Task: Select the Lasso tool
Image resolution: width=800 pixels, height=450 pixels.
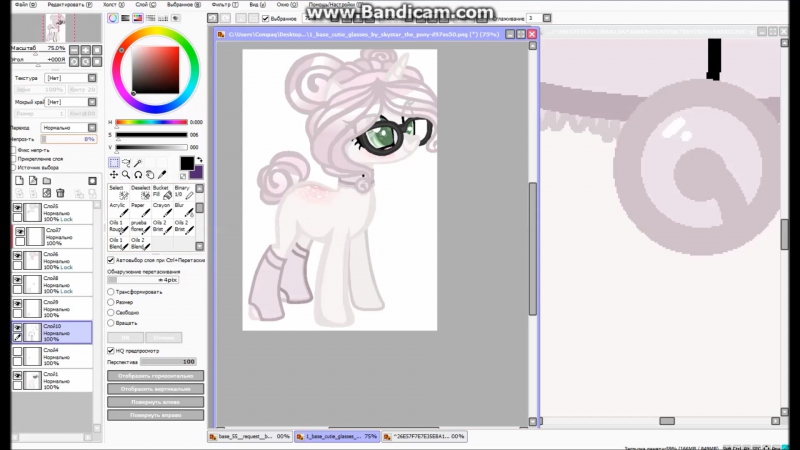Action: tap(126, 163)
